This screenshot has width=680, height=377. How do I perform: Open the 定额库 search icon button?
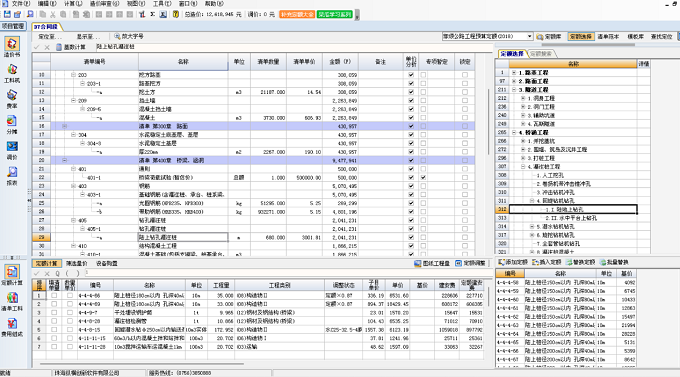pyautogui.click(x=549, y=36)
